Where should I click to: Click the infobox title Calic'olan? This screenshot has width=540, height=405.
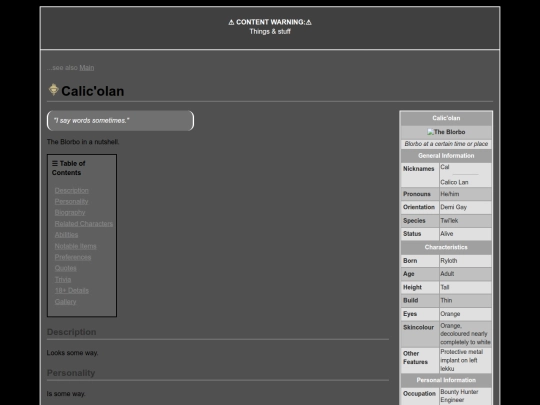pyautogui.click(x=446, y=118)
